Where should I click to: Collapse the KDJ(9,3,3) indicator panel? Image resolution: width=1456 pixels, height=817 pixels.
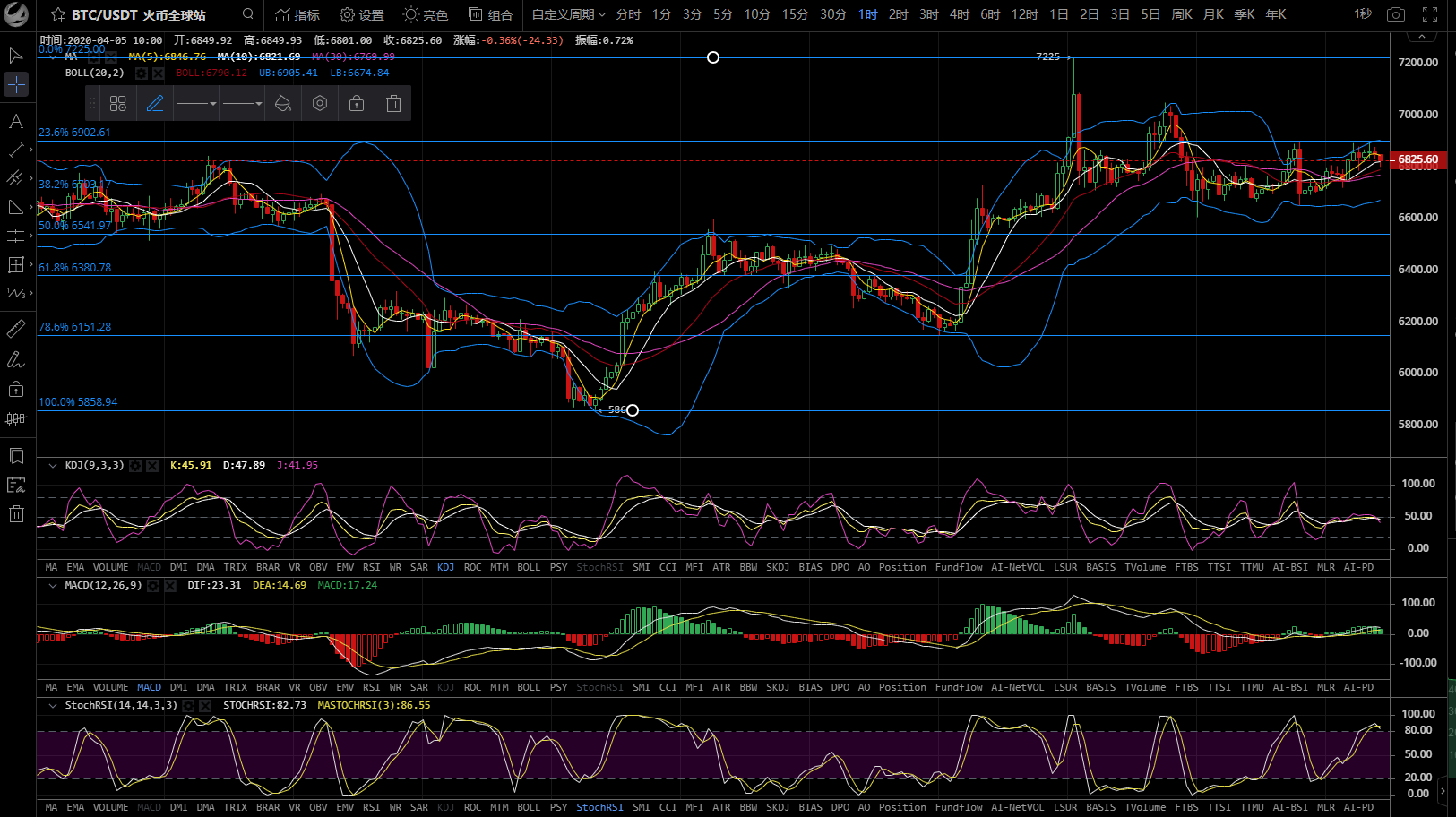coord(53,465)
